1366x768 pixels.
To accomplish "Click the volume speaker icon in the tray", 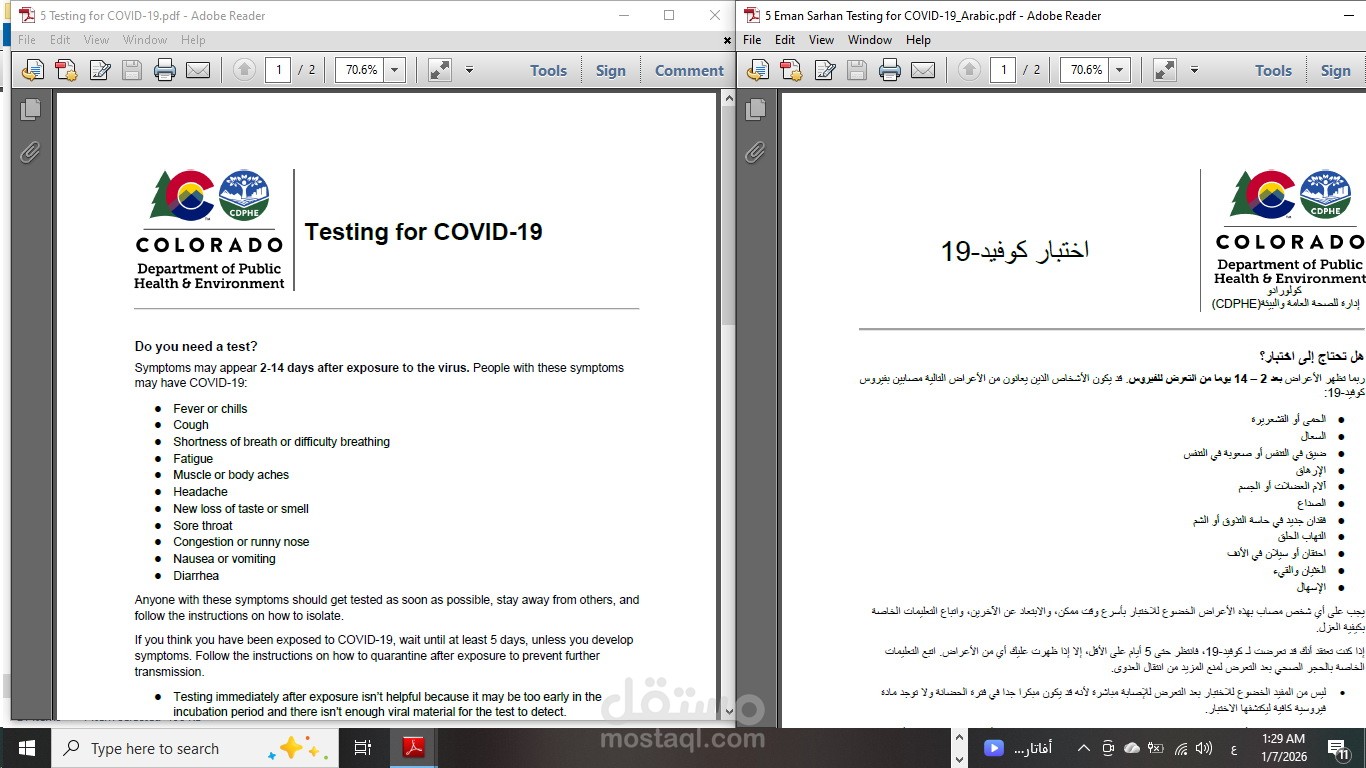I will coord(1204,748).
